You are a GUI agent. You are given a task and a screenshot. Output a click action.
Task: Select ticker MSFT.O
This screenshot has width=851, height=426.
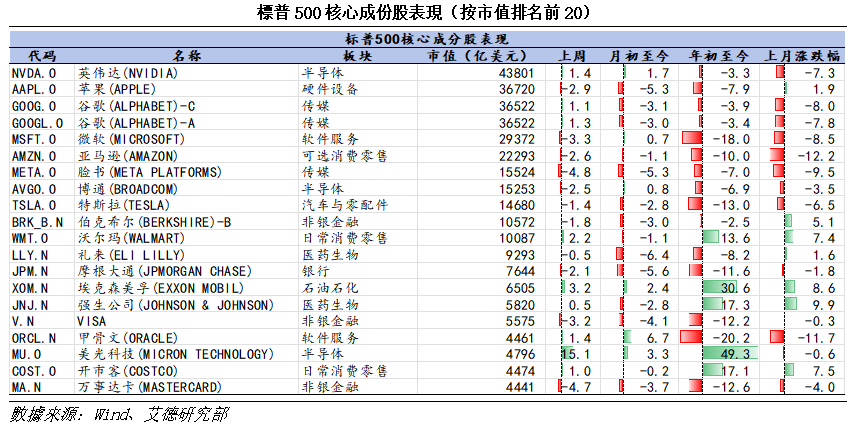(x=34, y=139)
